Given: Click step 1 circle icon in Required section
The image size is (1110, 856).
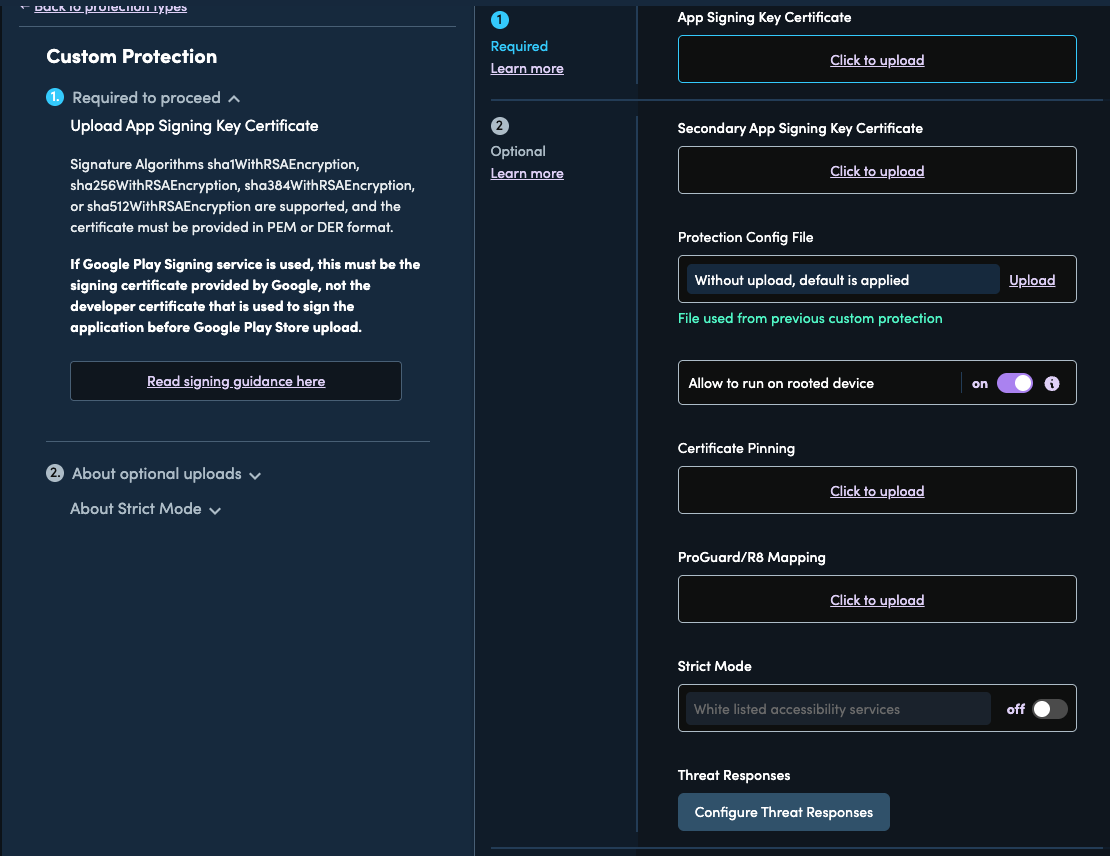Looking at the screenshot, I should pos(500,20).
